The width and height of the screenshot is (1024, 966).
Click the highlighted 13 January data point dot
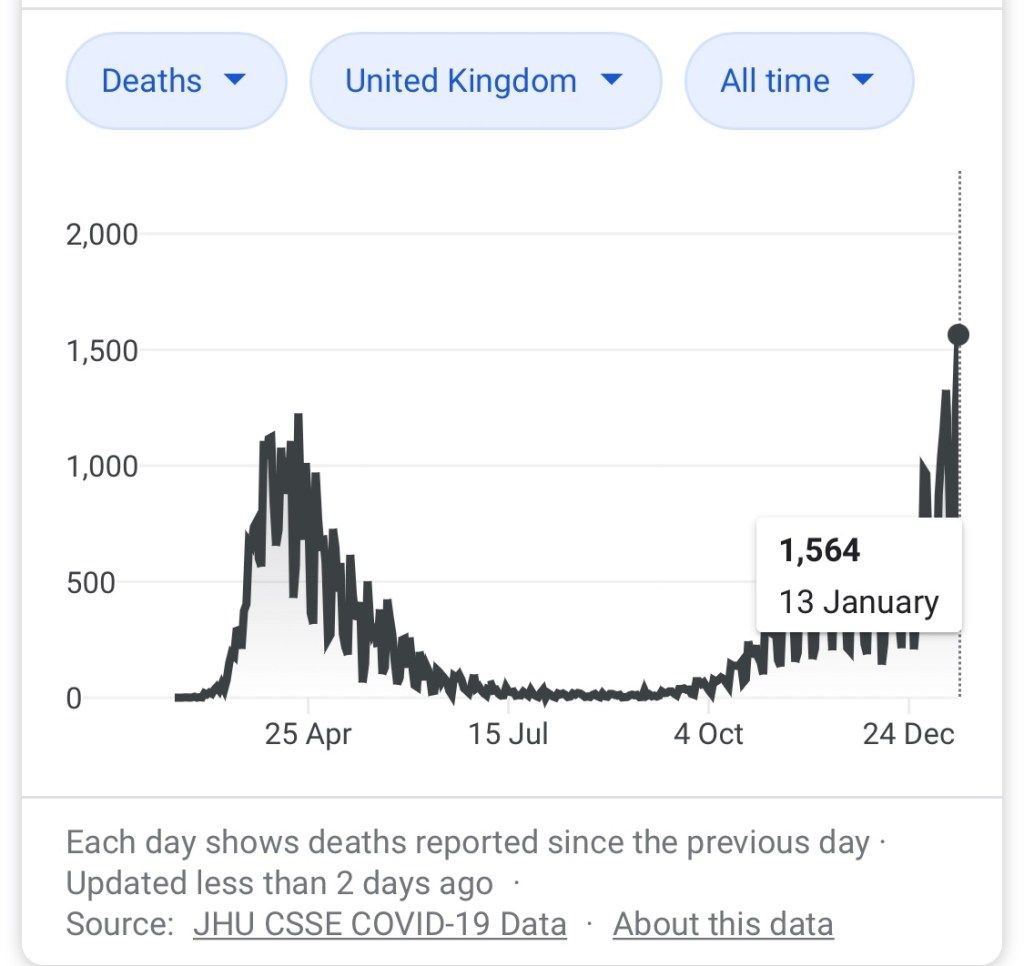[958, 335]
